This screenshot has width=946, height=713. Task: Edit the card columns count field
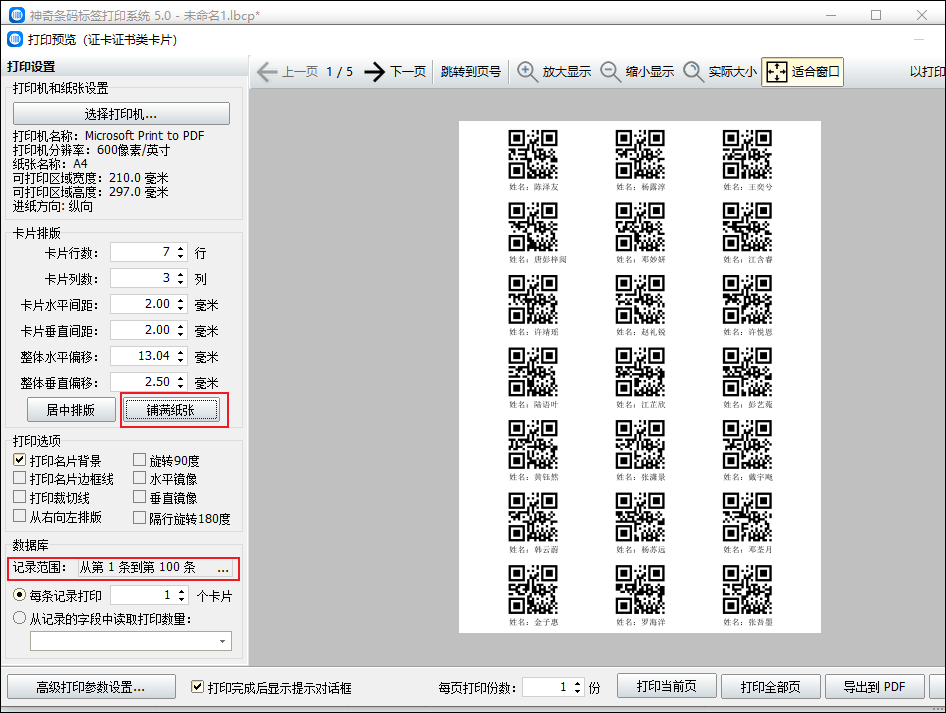pyautogui.click(x=144, y=279)
